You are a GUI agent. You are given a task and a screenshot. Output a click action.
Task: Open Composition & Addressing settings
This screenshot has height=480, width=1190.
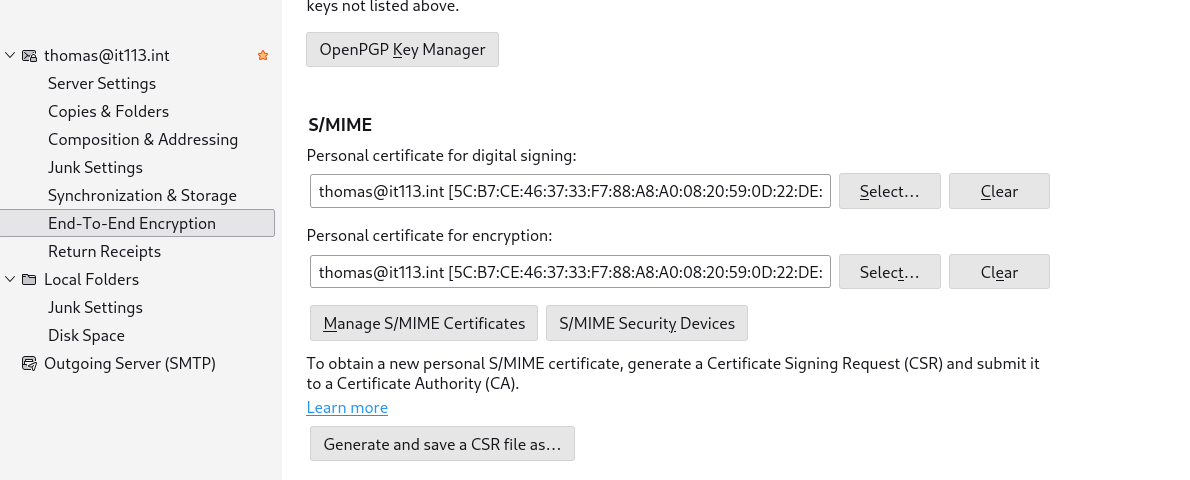click(x=143, y=140)
